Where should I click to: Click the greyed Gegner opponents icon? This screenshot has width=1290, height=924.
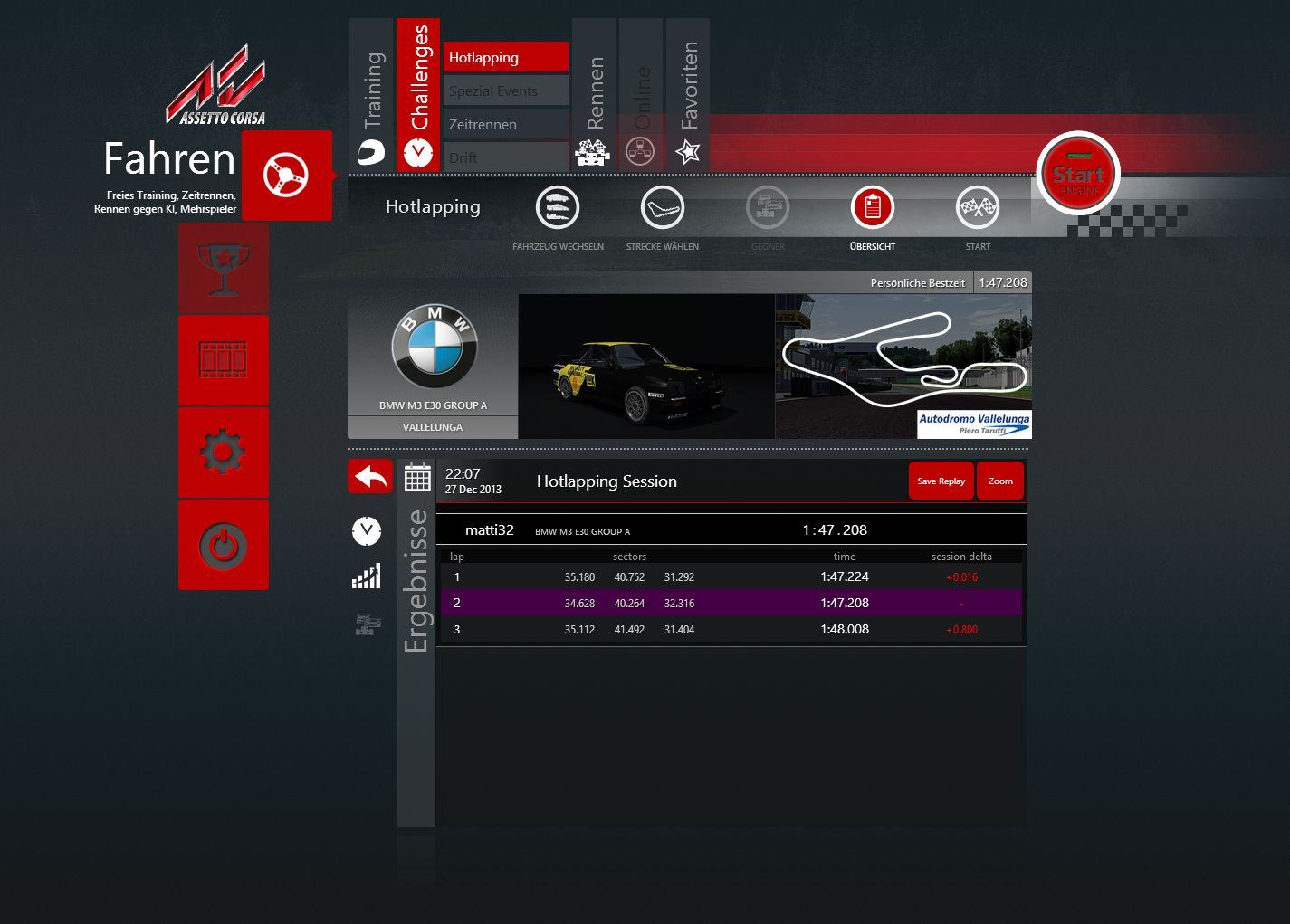pyautogui.click(x=768, y=208)
